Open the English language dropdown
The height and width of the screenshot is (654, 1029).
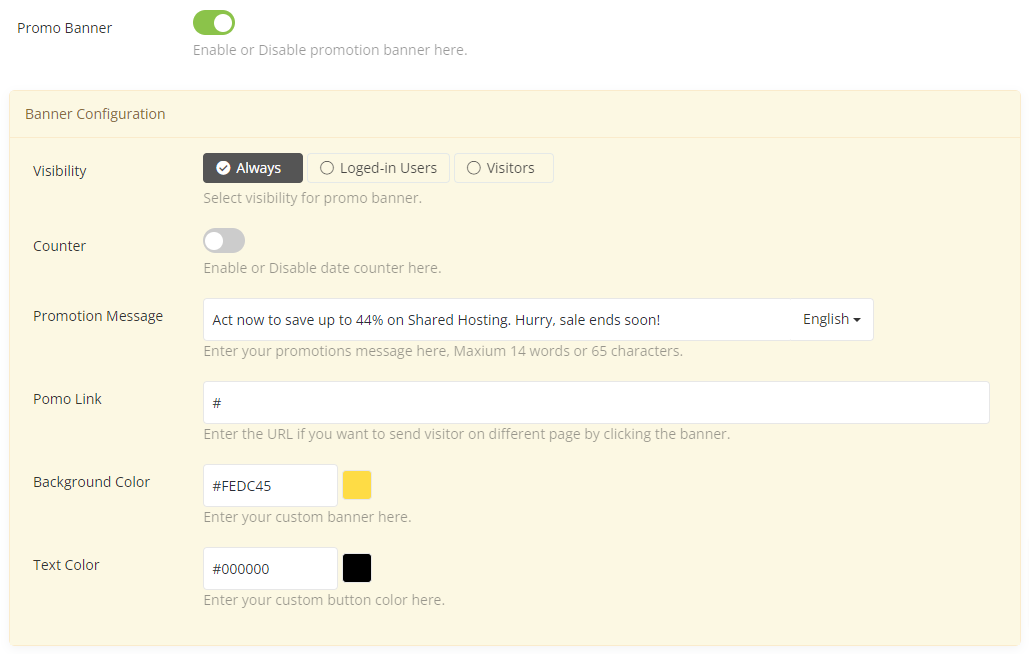coord(831,320)
